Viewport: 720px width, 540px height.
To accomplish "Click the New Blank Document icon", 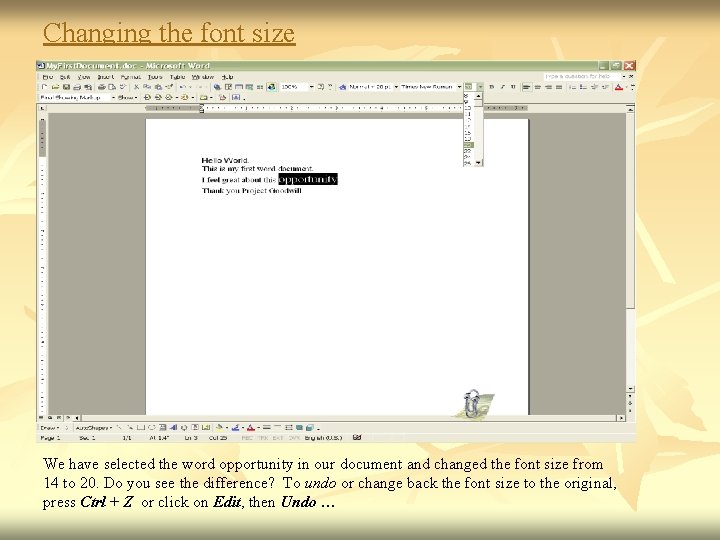I will (x=45, y=87).
